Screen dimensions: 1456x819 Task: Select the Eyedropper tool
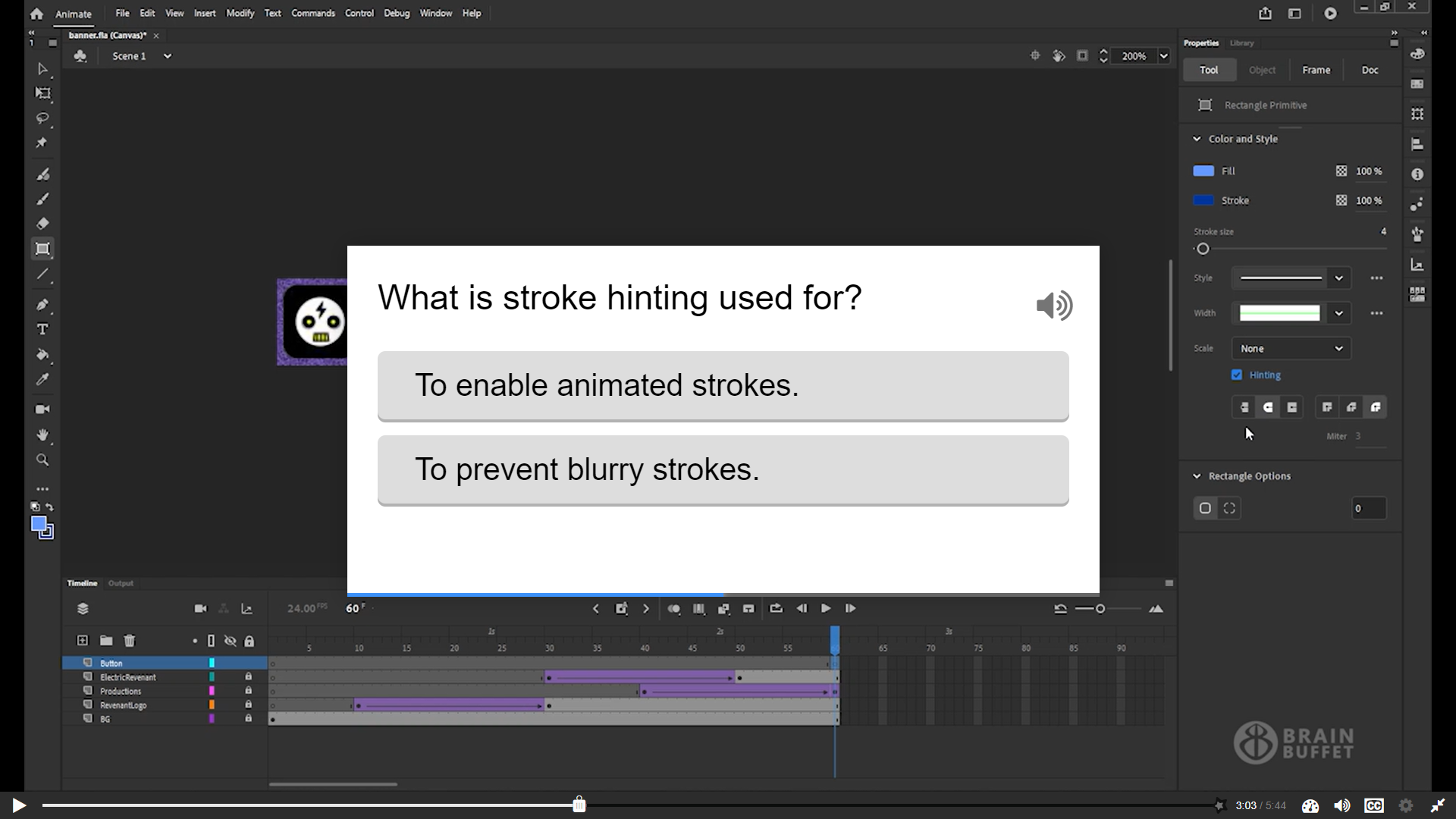42,379
